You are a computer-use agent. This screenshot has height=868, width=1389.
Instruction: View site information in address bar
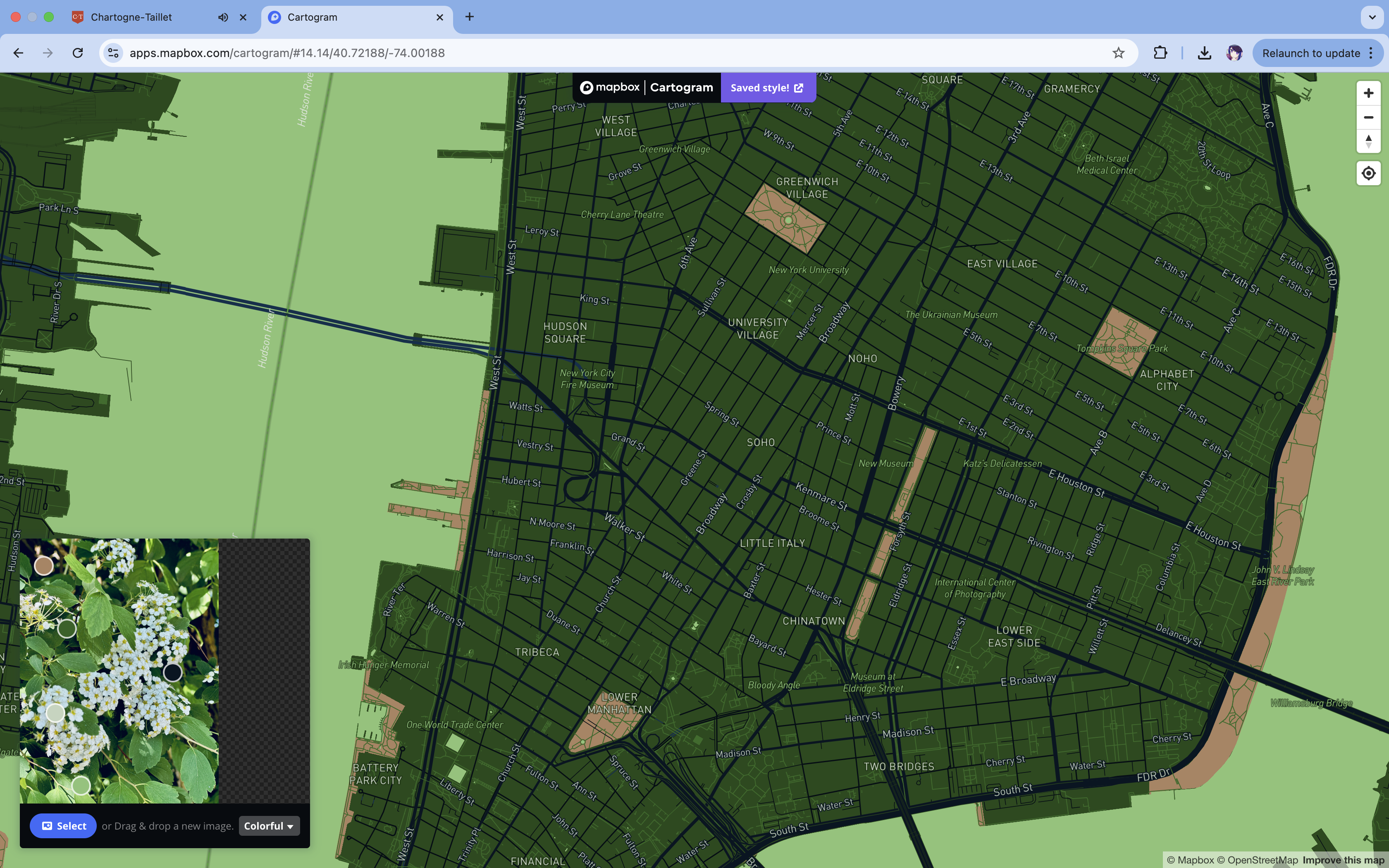(x=113, y=53)
